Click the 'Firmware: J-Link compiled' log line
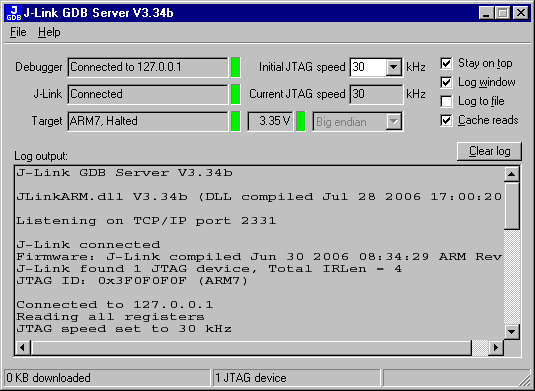 point(259,257)
